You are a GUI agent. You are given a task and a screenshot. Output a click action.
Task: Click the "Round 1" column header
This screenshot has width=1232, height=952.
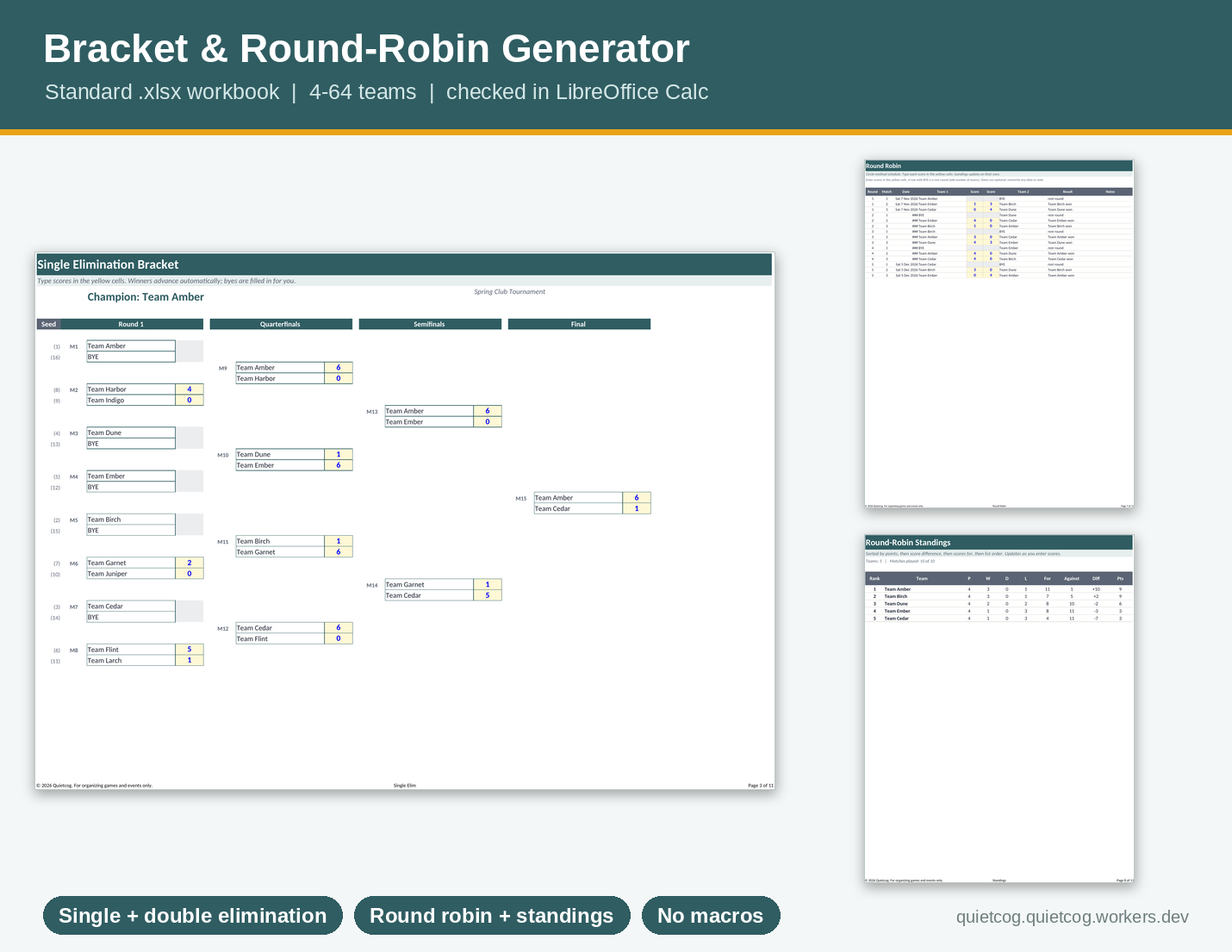[131, 324]
